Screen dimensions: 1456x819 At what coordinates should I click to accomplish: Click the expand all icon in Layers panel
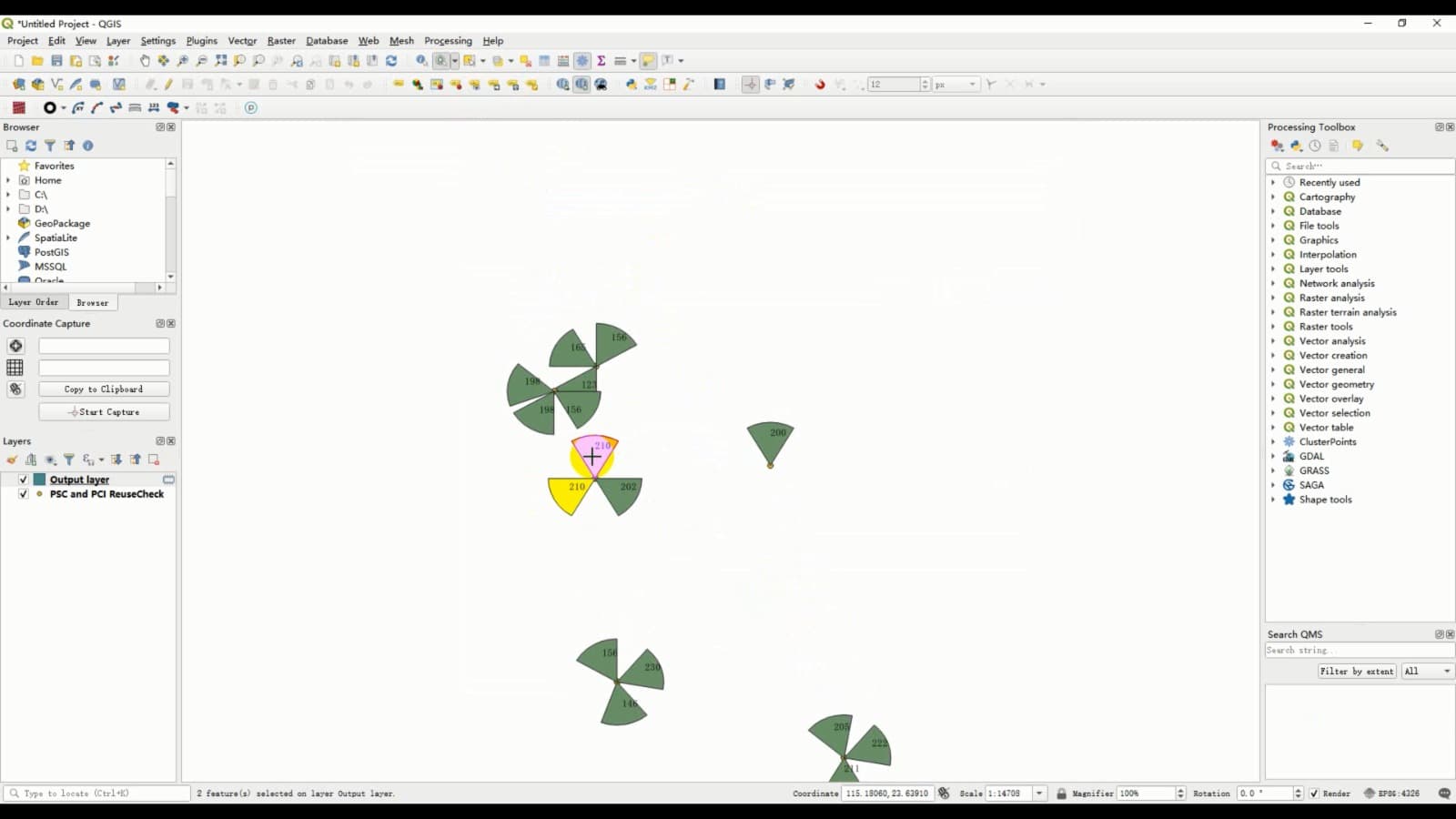coord(116,460)
